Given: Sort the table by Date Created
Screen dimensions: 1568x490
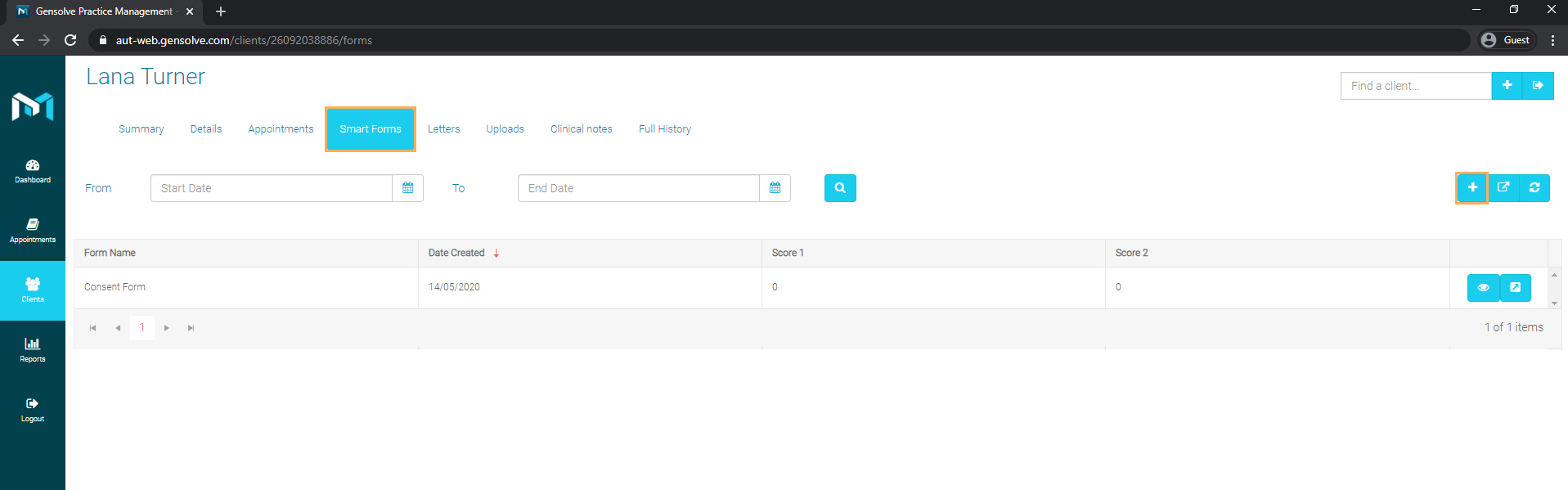Looking at the screenshot, I should 456,253.
